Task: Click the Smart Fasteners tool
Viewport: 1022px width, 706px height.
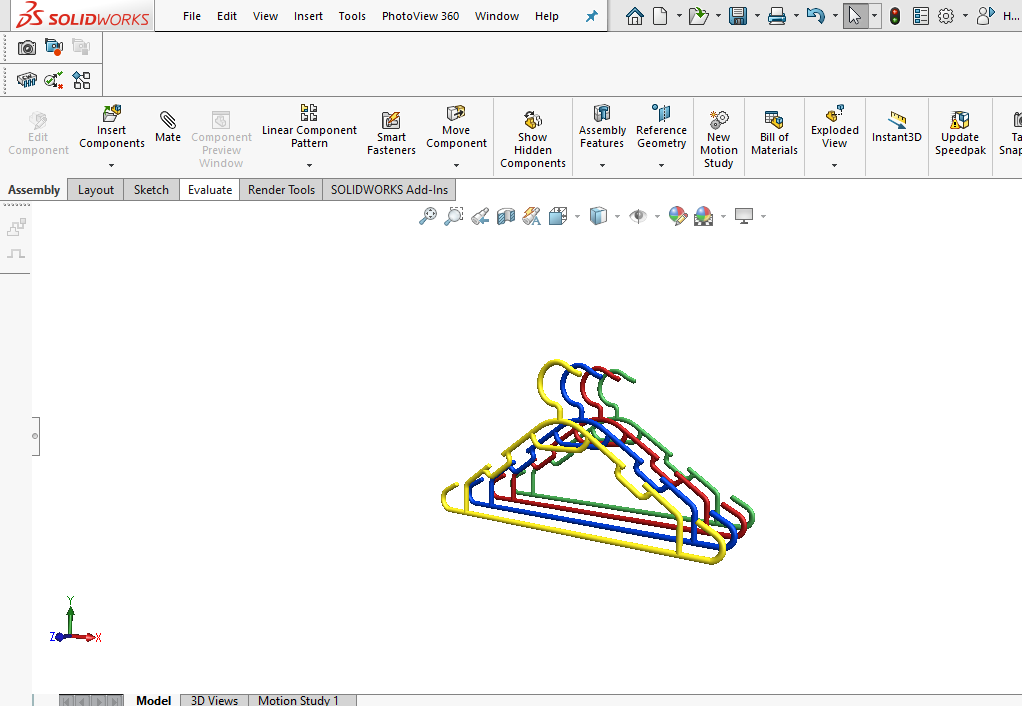Action: point(391,132)
